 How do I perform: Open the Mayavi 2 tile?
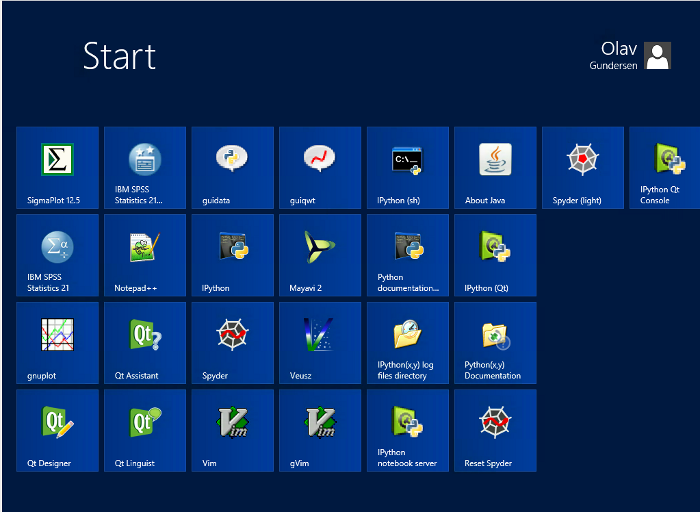pos(320,255)
